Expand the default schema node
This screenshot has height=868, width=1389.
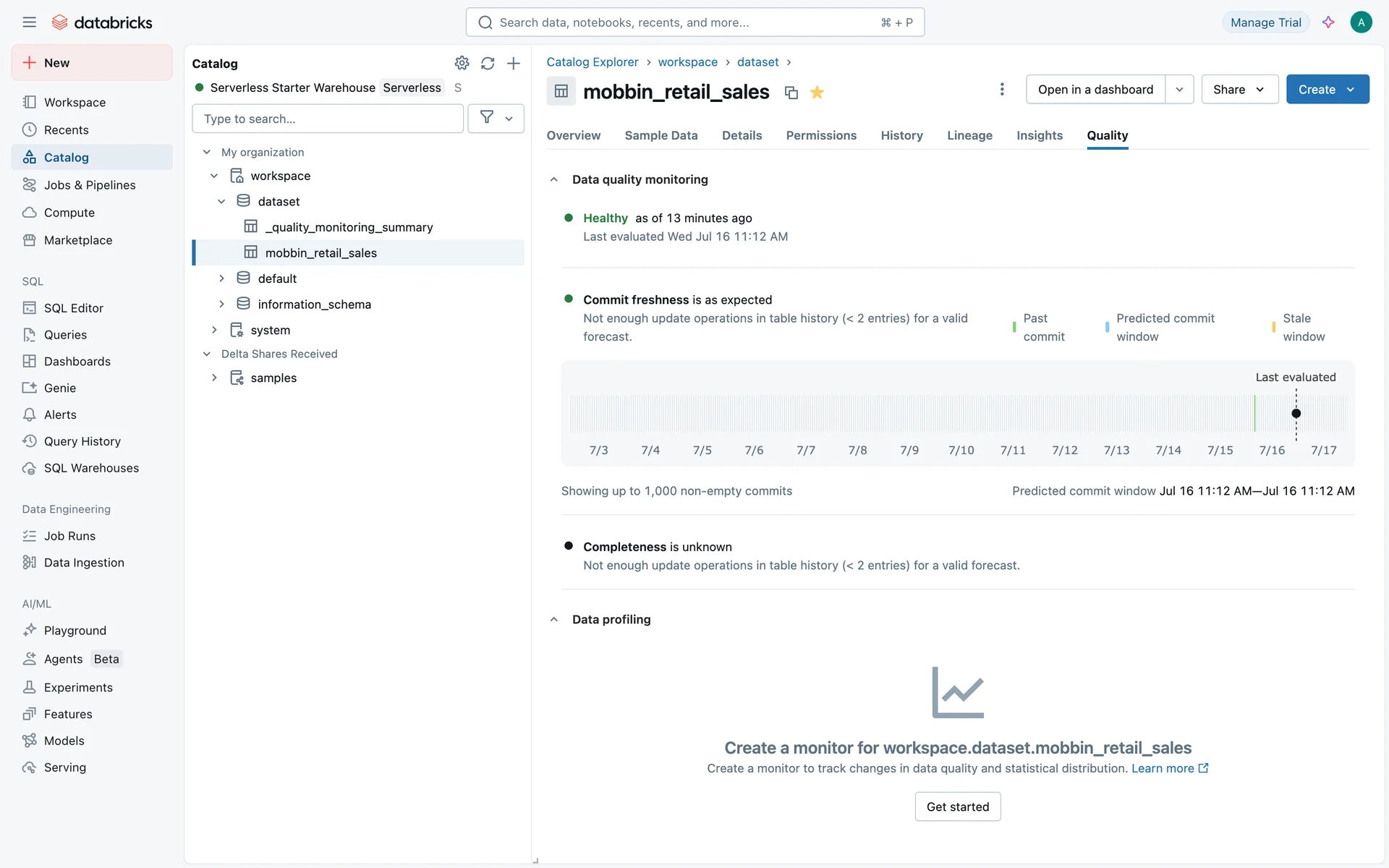point(222,278)
